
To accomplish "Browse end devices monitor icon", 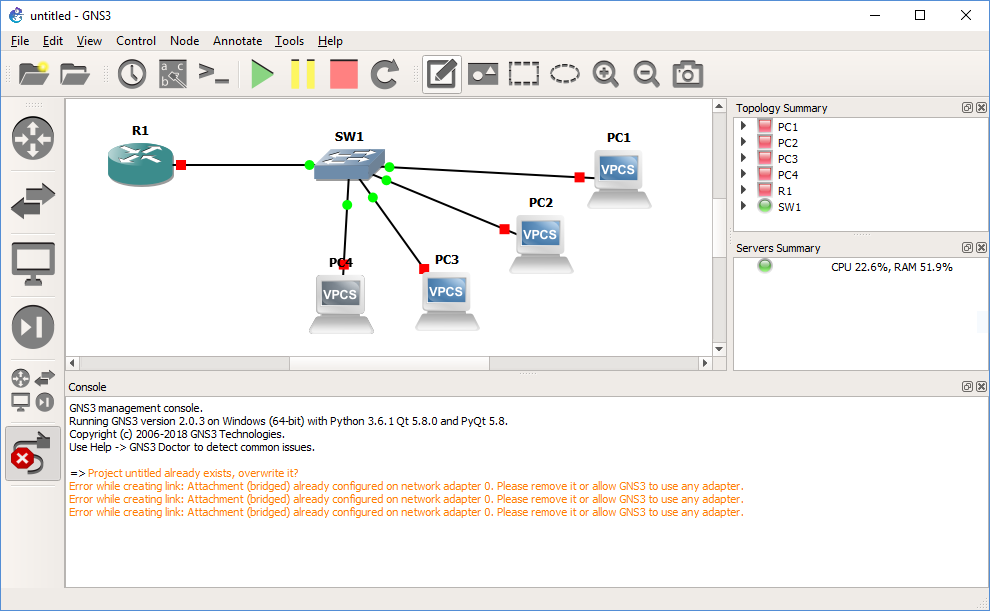I will [x=33, y=264].
